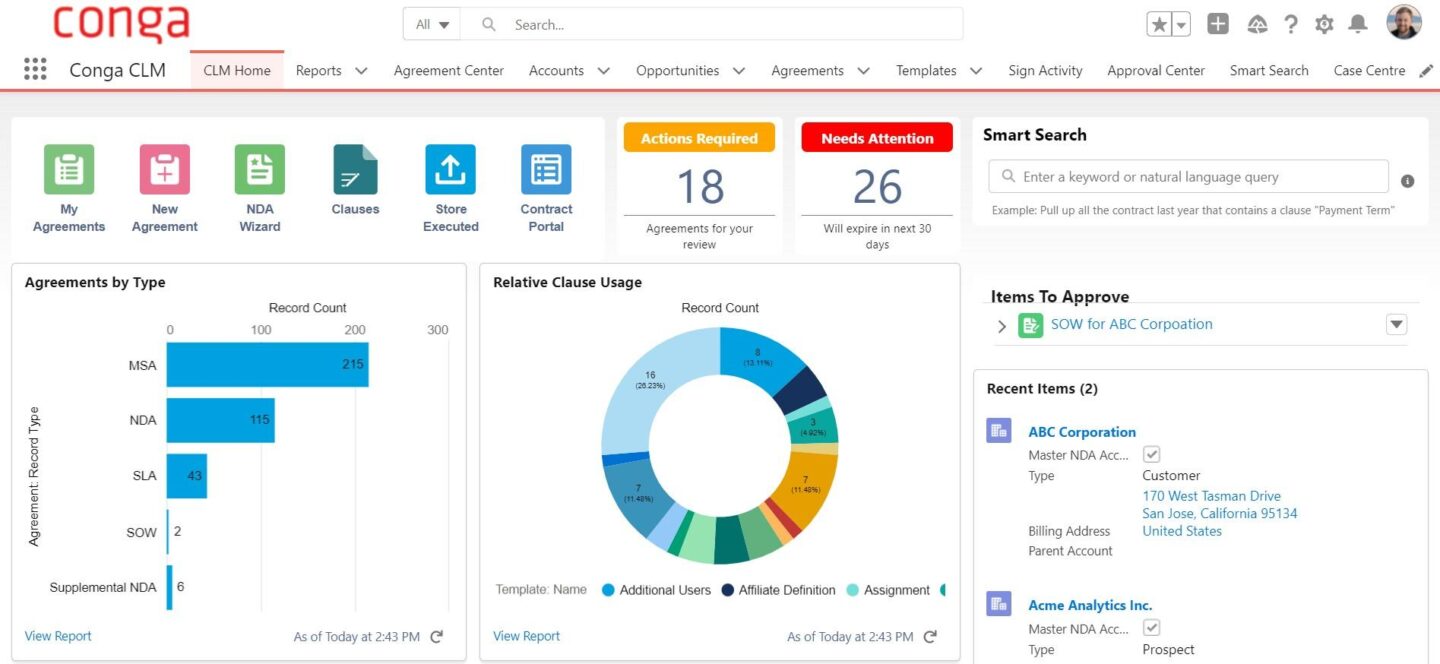Click the New Agreement icon

click(x=164, y=170)
